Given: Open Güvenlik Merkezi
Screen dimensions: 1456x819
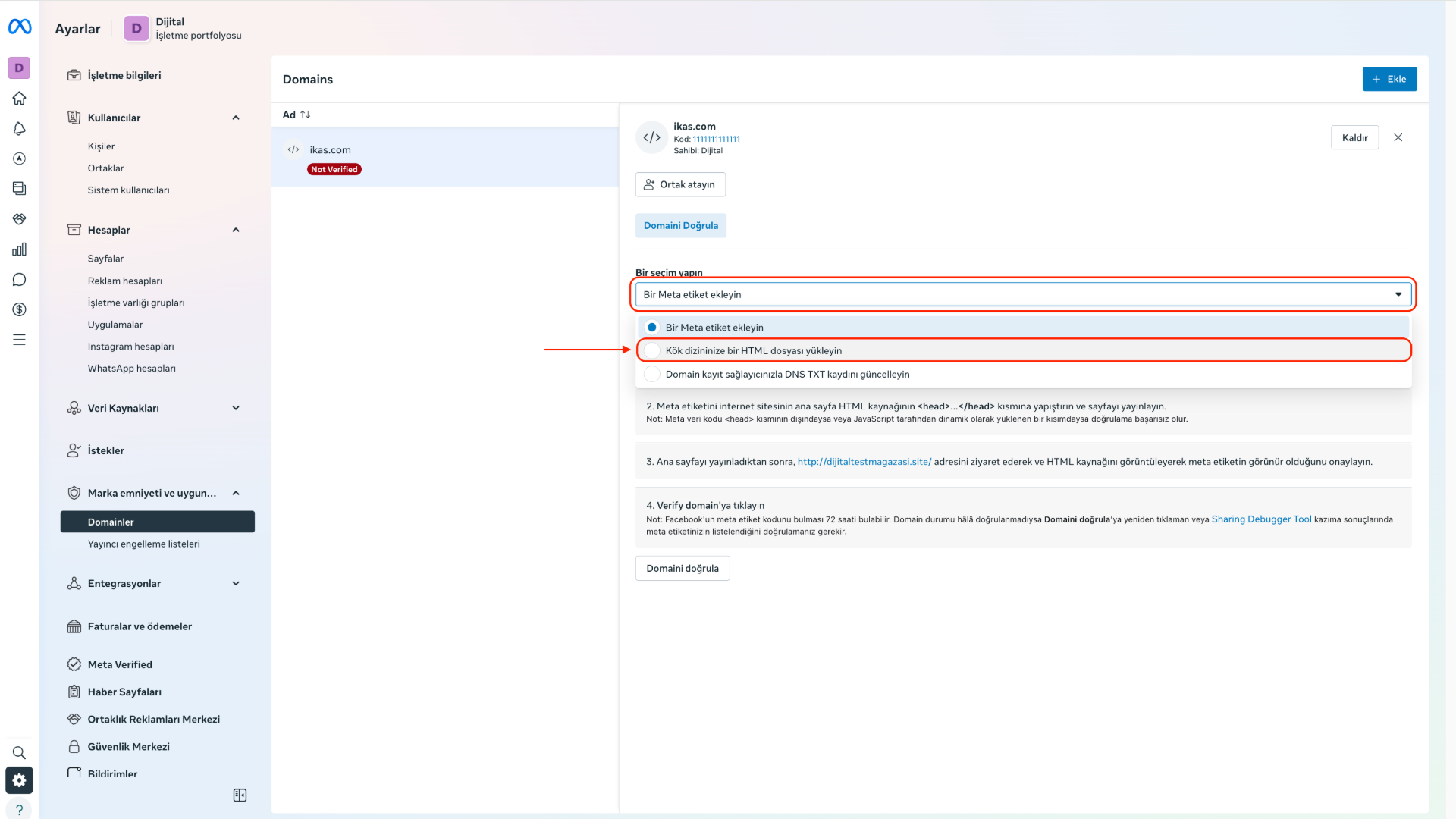Looking at the screenshot, I should coord(129,746).
